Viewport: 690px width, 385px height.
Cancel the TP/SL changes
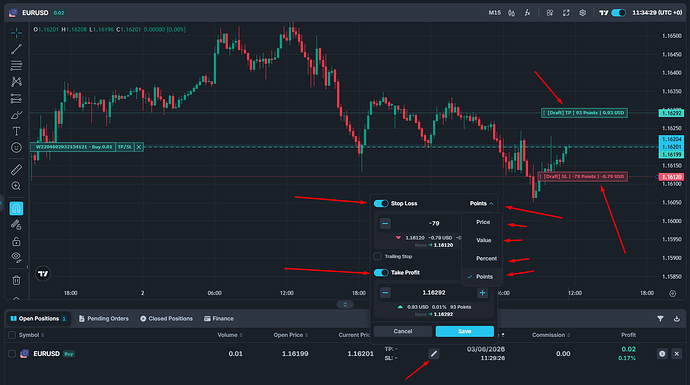(x=403, y=331)
